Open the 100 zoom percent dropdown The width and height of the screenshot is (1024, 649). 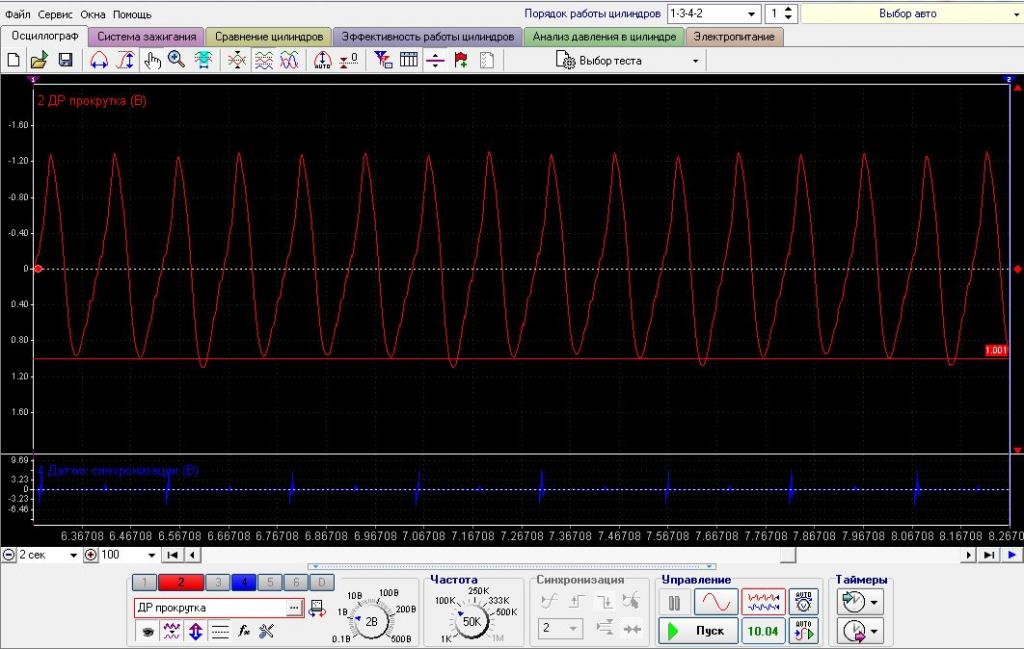coord(152,555)
